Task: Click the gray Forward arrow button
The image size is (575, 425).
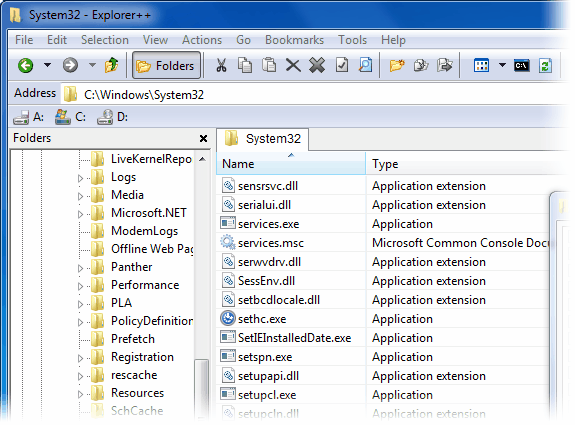Action: [70, 66]
